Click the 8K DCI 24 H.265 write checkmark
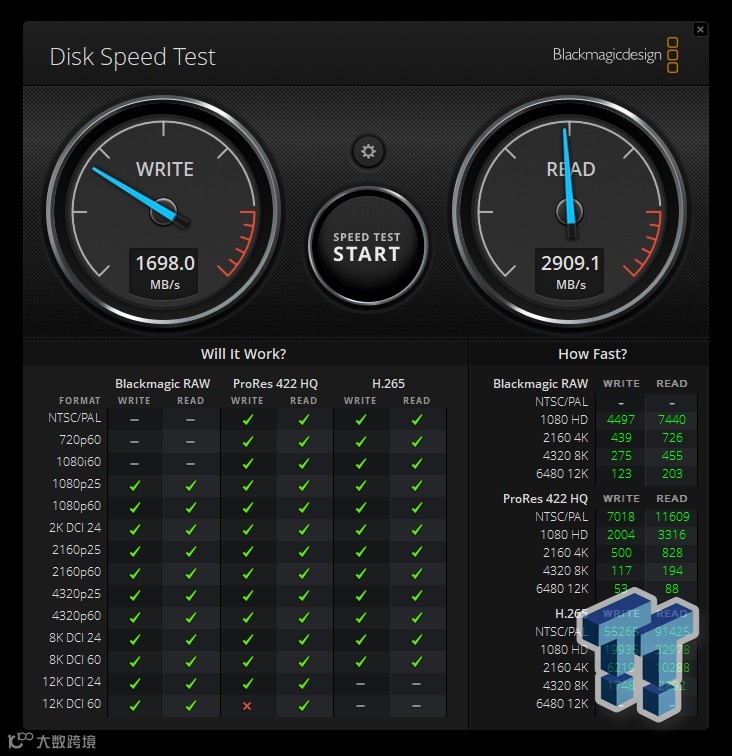 click(360, 639)
